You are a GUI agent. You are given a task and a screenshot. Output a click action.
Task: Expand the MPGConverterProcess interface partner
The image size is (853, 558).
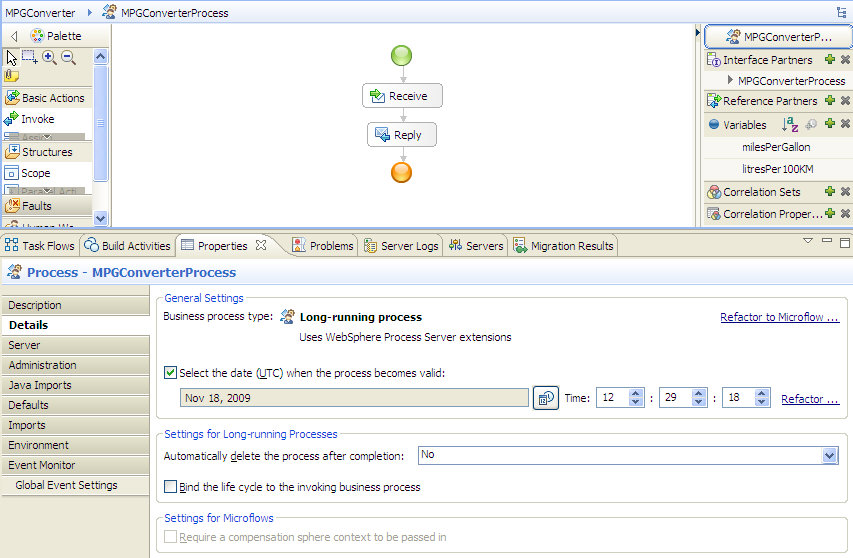click(x=730, y=80)
